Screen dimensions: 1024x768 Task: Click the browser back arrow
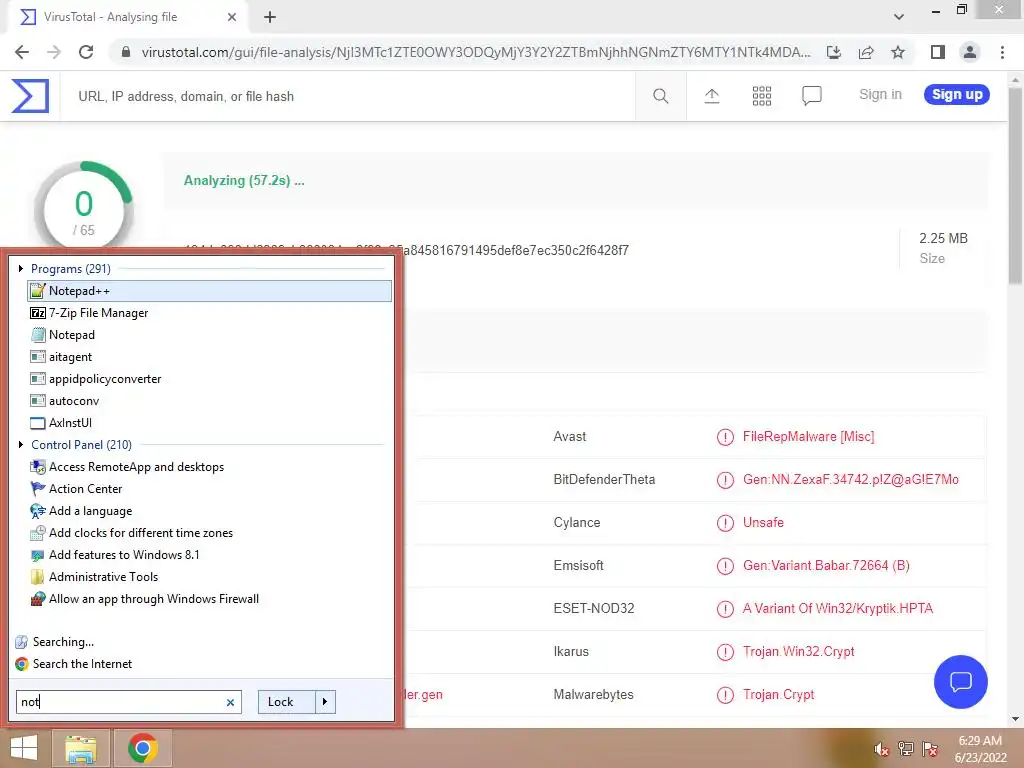(22, 52)
